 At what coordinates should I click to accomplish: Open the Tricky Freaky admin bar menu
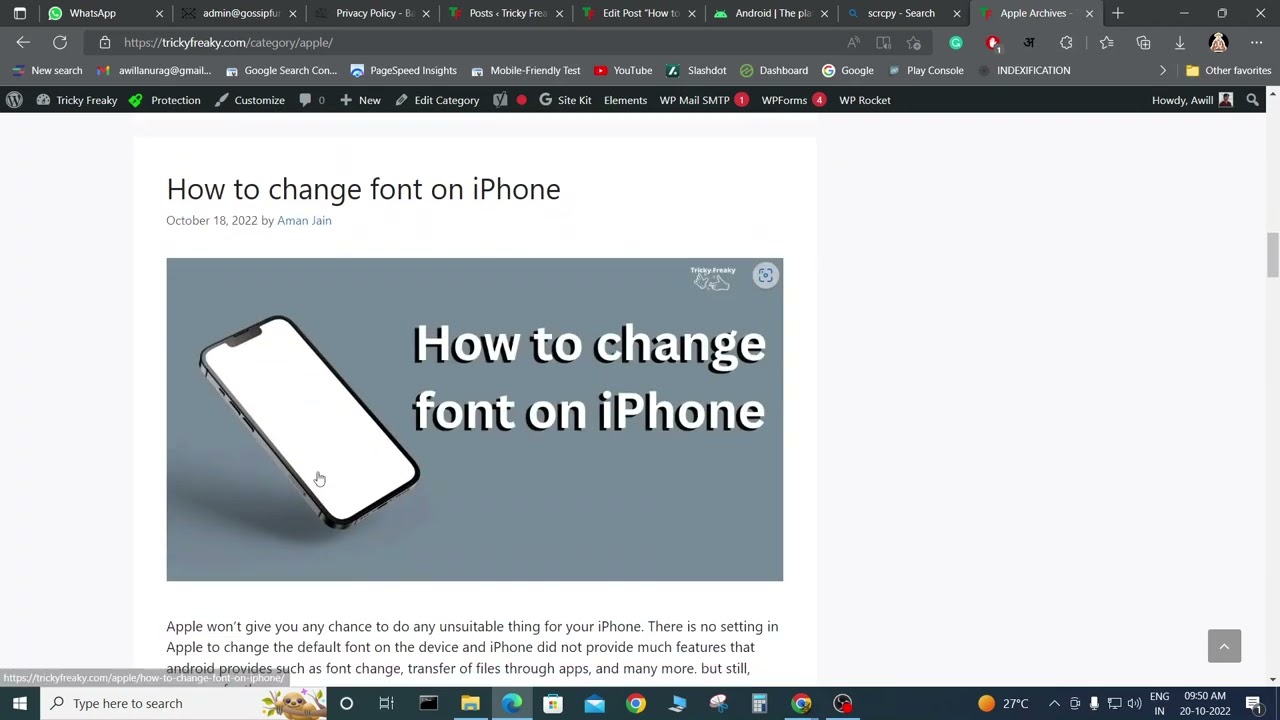77,100
